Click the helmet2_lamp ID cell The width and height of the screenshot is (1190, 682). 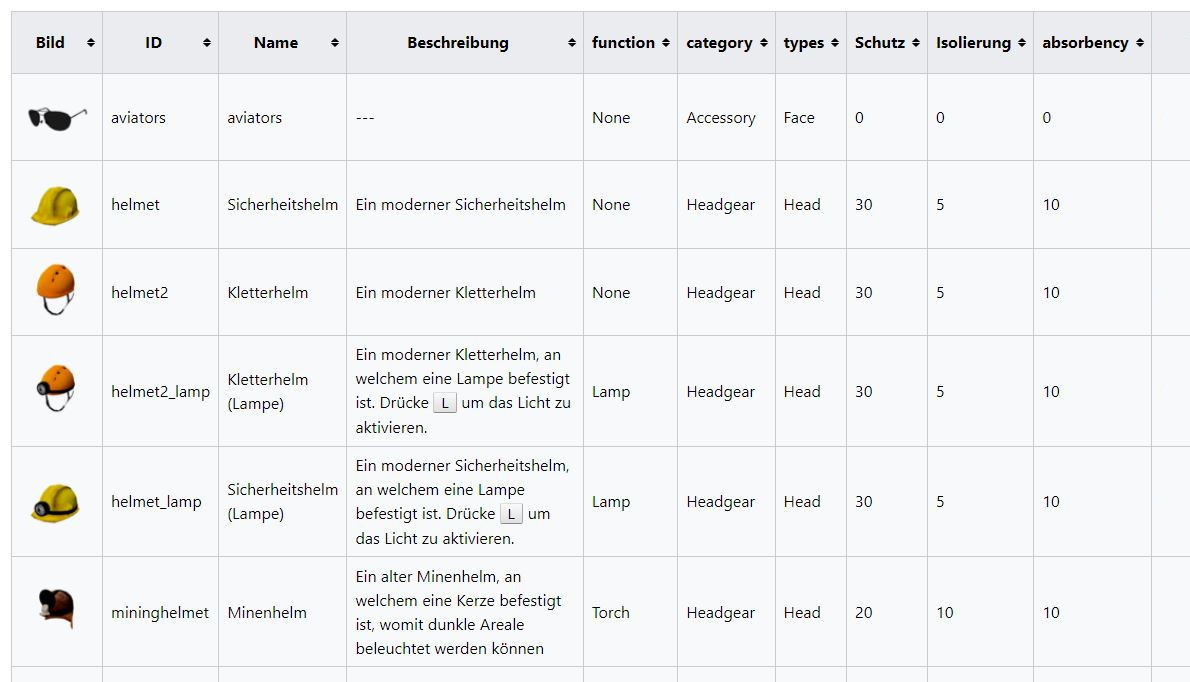[x=160, y=392]
